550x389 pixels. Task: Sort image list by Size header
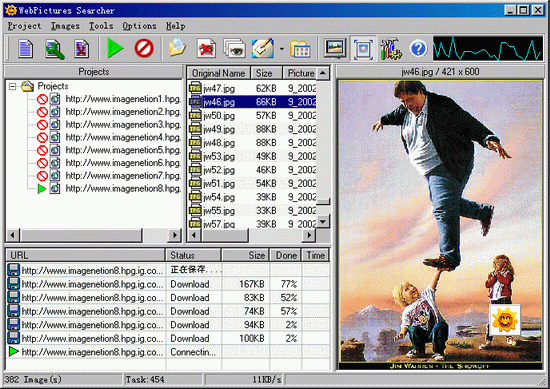pos(266,73)
